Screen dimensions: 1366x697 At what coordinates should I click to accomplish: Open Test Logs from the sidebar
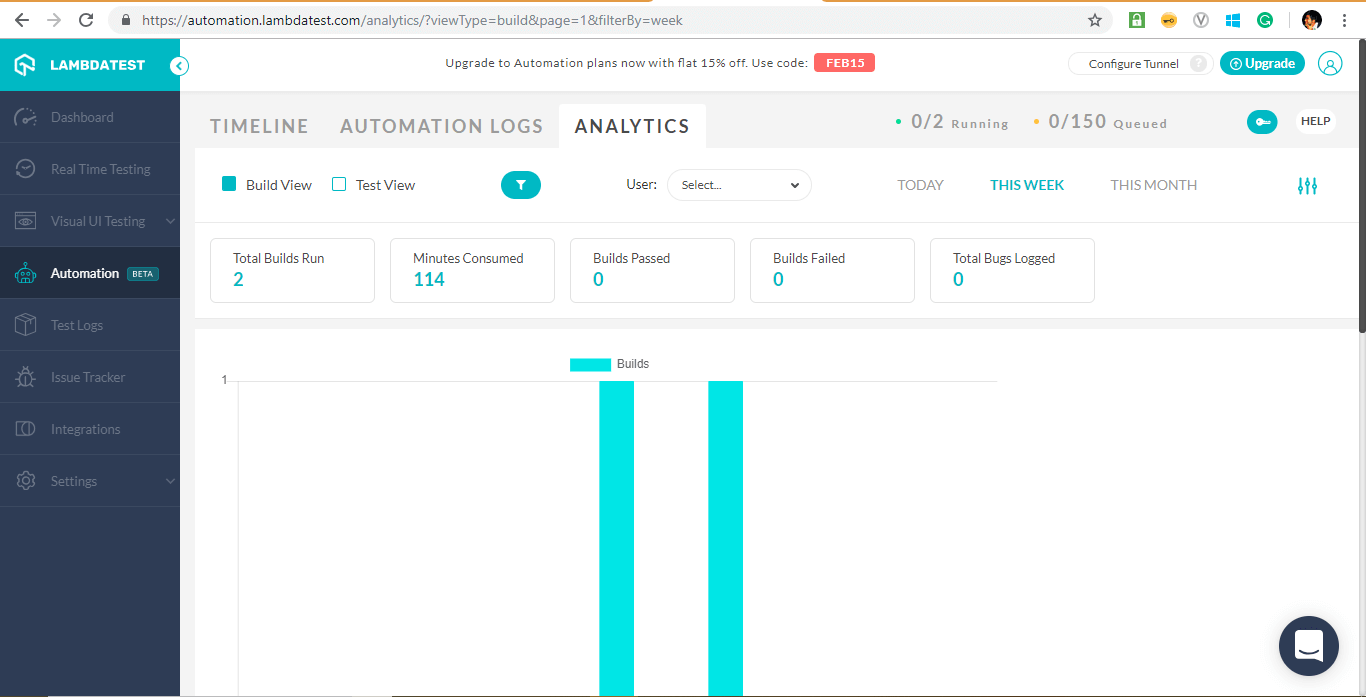pyautogui.click(x=76, y=325)
